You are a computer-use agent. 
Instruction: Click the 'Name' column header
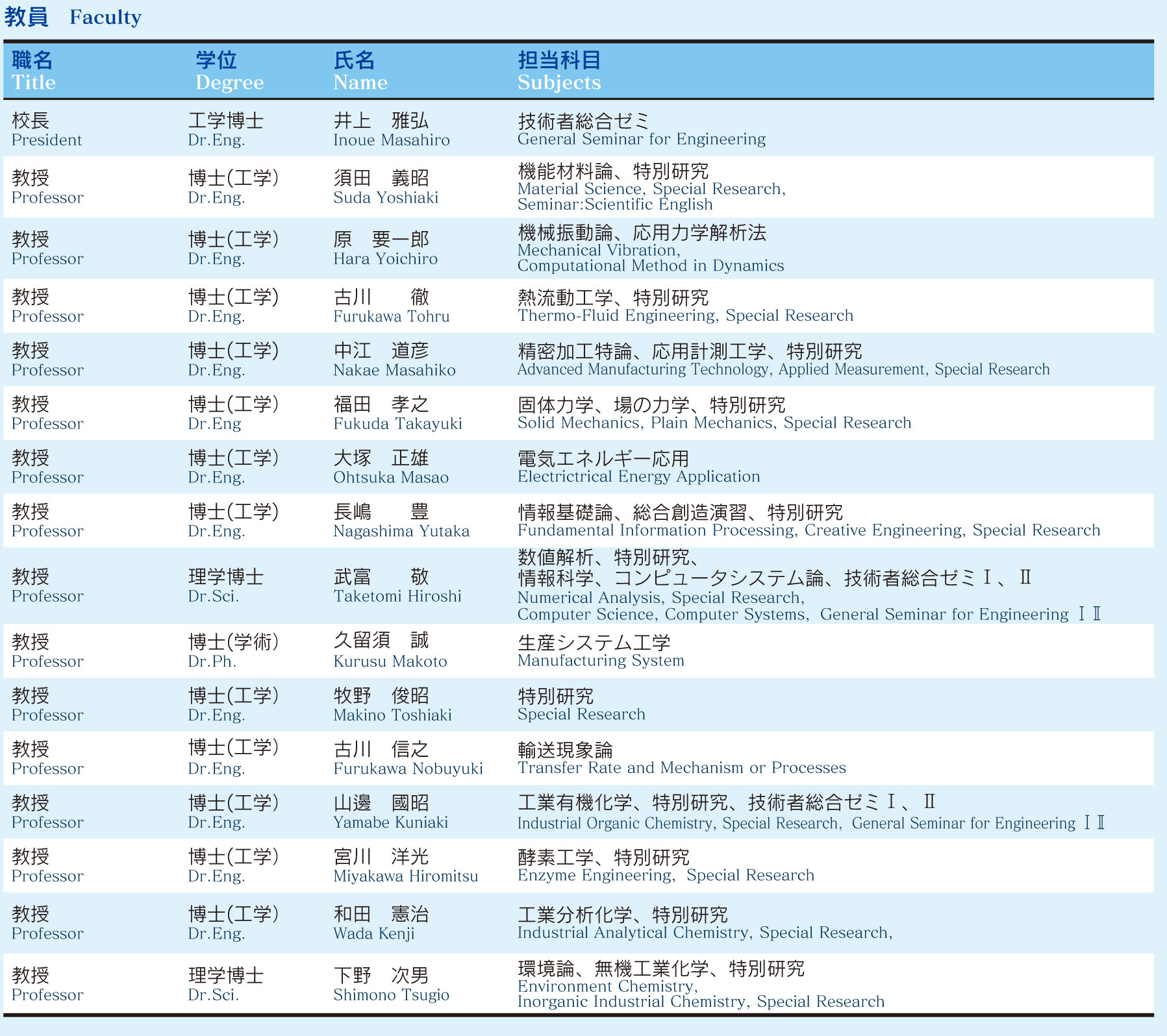coord(360,82)
